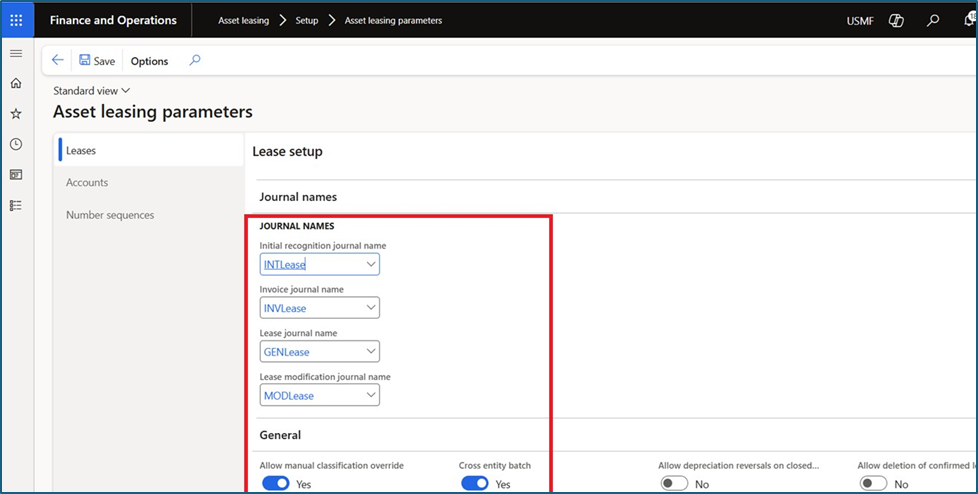Open Recent clock icon in sidebar
The width and height of the screenshot is (978, 494).
click(x=16, y=144)
